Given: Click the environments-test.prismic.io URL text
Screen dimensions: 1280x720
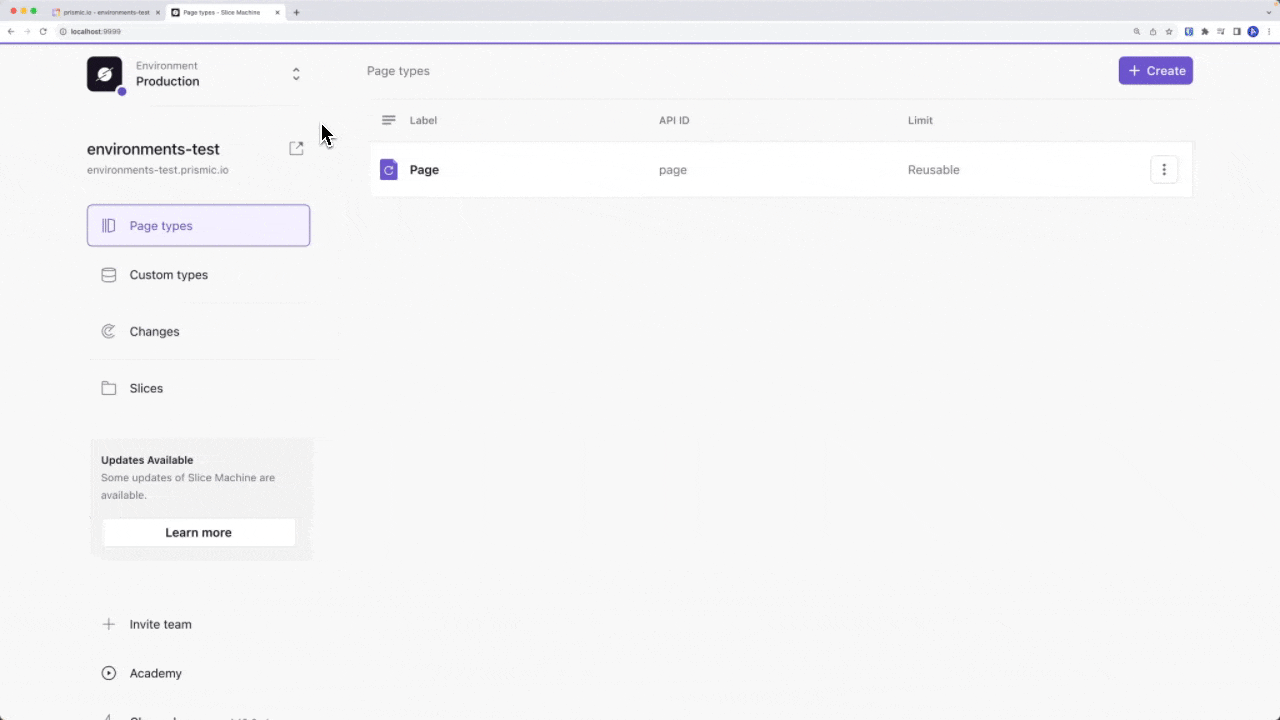Looking at the screenshot, I should tap(158, 170).
